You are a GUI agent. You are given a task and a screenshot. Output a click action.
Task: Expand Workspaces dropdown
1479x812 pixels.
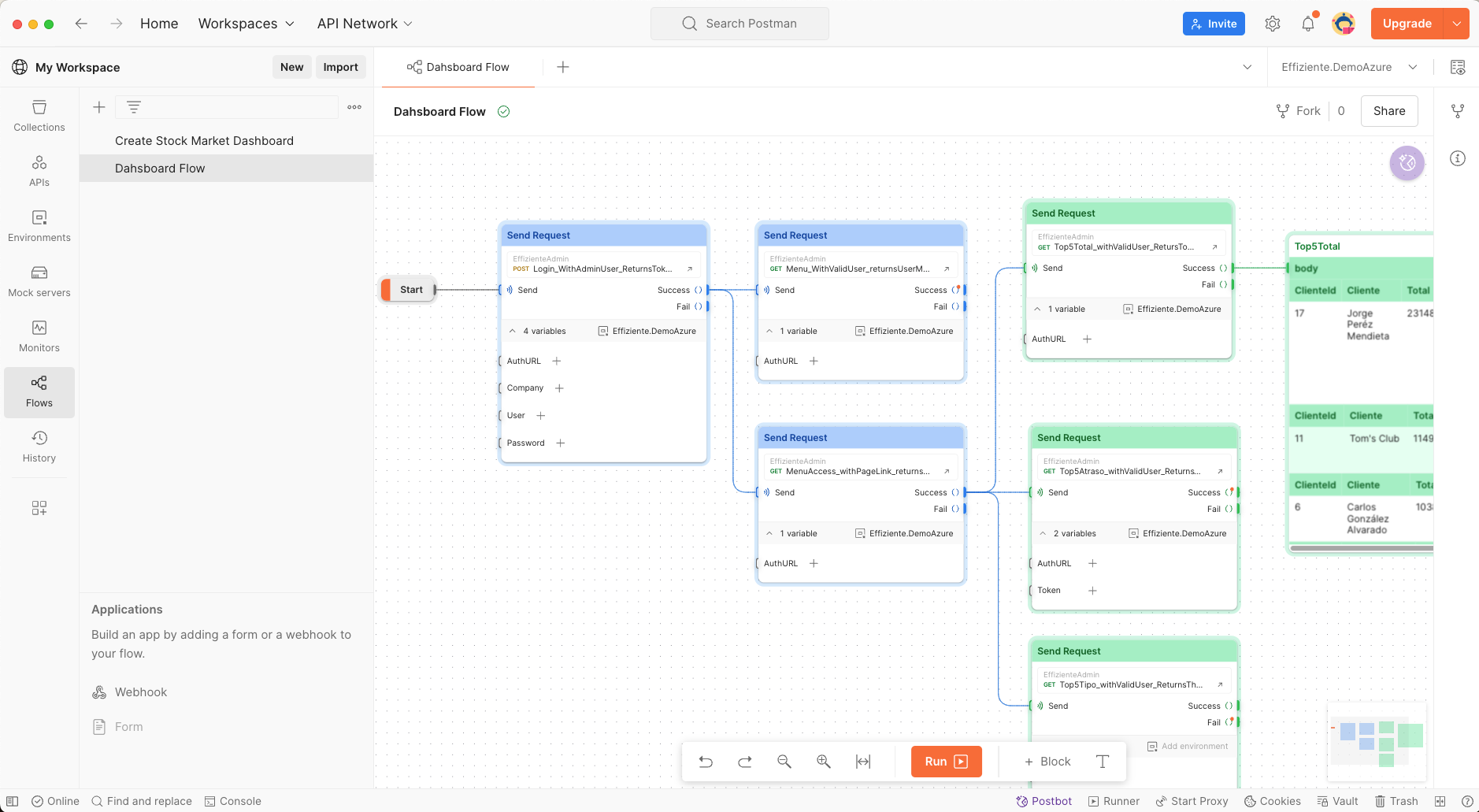[246, 24]
